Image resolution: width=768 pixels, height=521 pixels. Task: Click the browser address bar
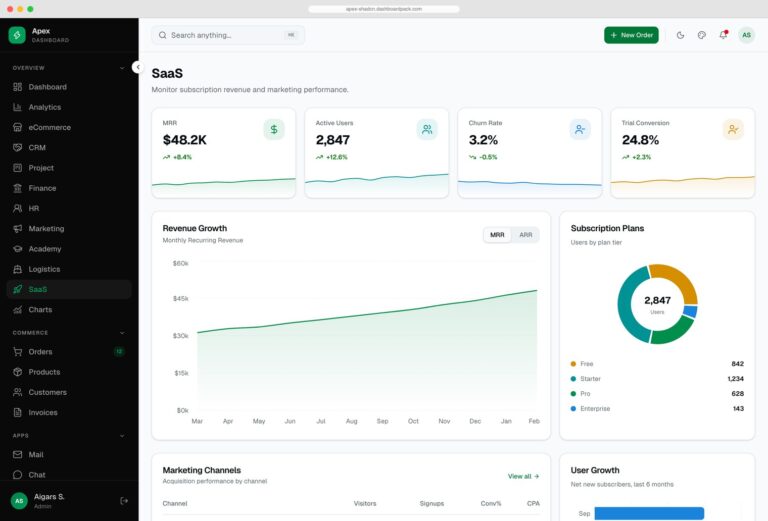pos(384,9)
